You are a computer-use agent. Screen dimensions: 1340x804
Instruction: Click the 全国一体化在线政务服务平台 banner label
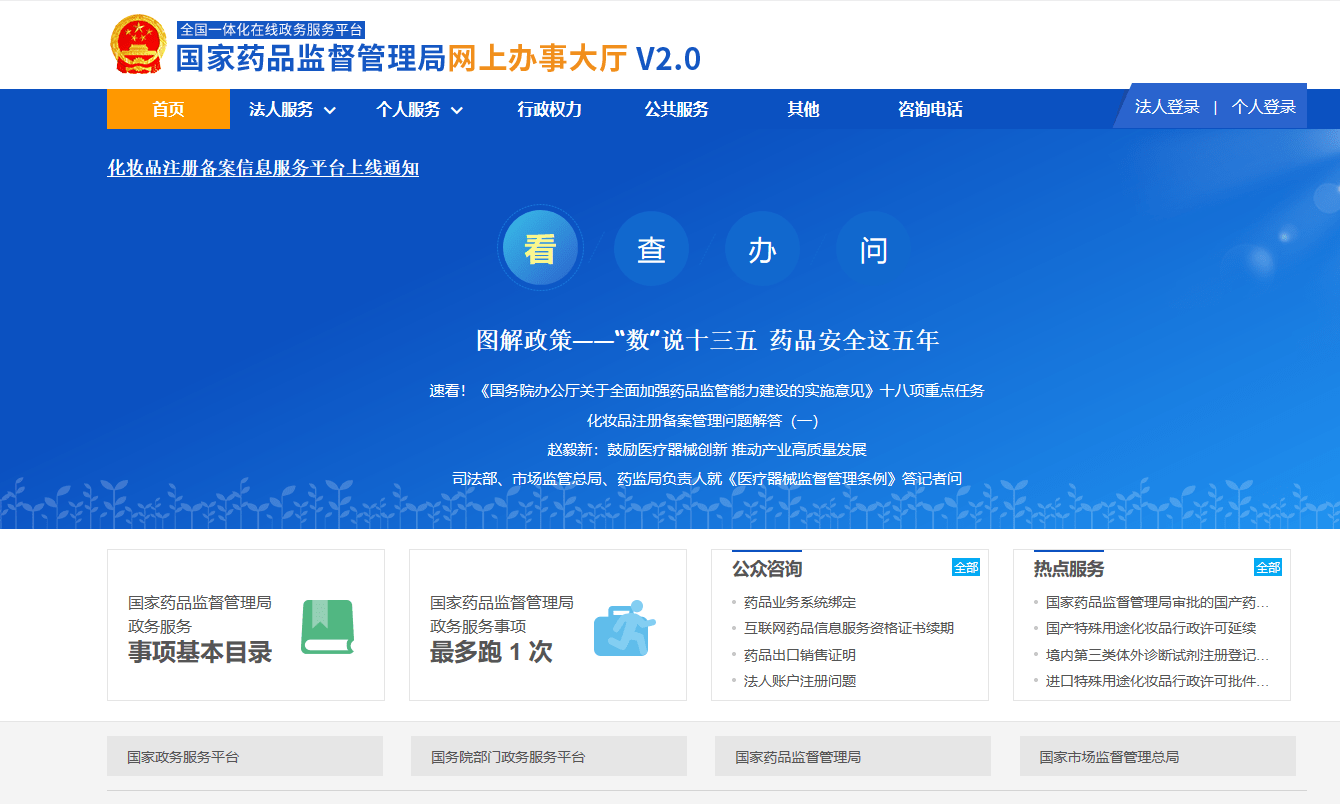271,30
